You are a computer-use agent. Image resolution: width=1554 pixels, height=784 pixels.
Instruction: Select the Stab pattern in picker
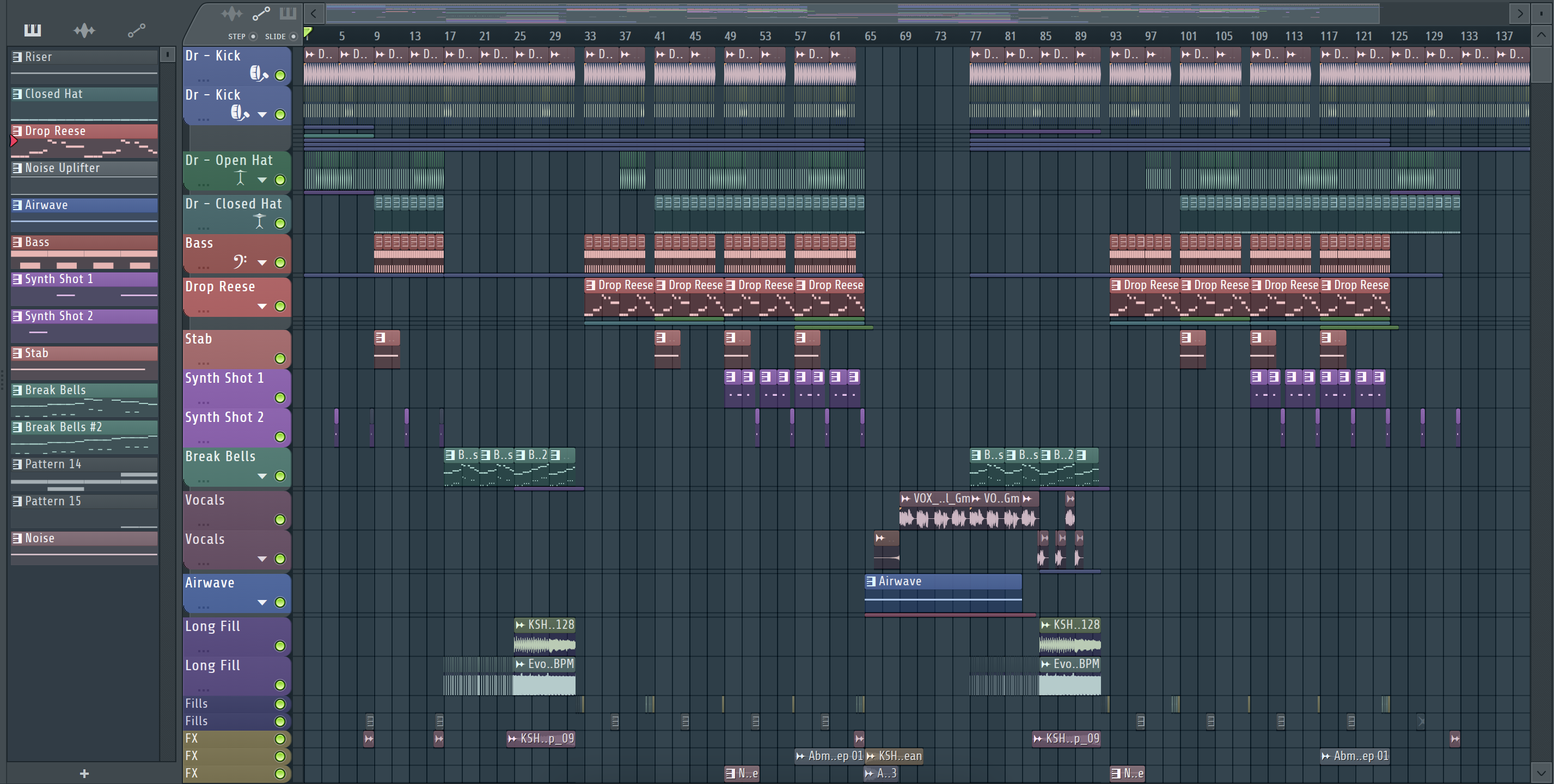tap(84, 363)
